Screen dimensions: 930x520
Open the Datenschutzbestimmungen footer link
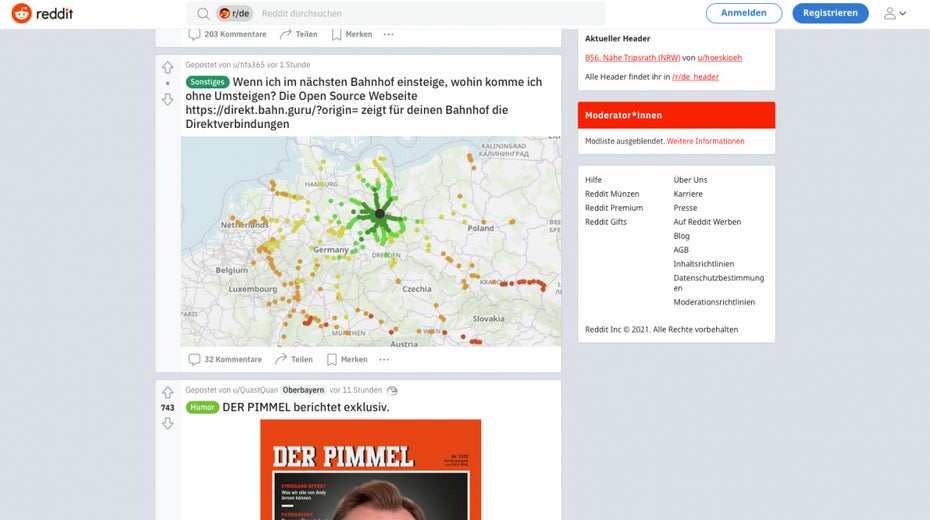[719, 283]
